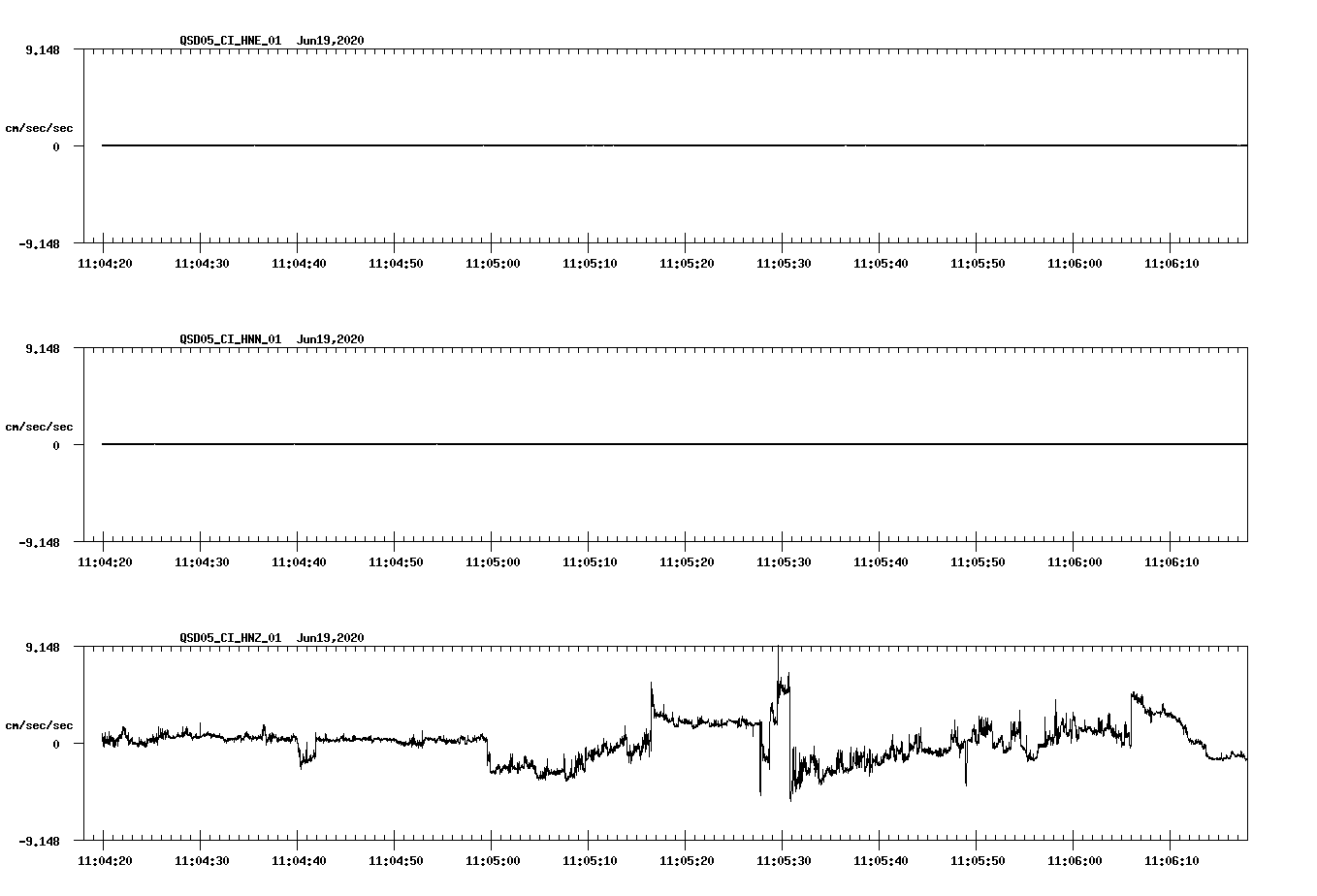Viewport: 1317px width, 896px height.
Task: Click the 11:05:00 time label on HNE plot
Action: pos(493,263)
